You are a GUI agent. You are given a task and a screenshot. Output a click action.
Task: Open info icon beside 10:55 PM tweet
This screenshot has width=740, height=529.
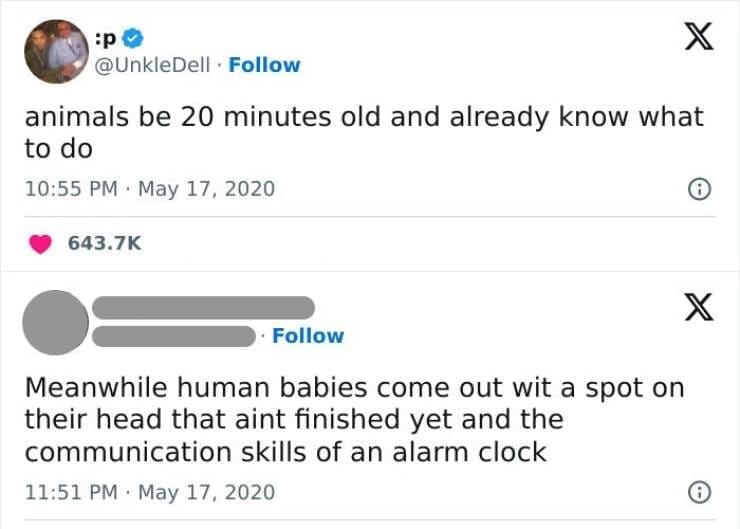pyautogui.click(x=701, y=188)
